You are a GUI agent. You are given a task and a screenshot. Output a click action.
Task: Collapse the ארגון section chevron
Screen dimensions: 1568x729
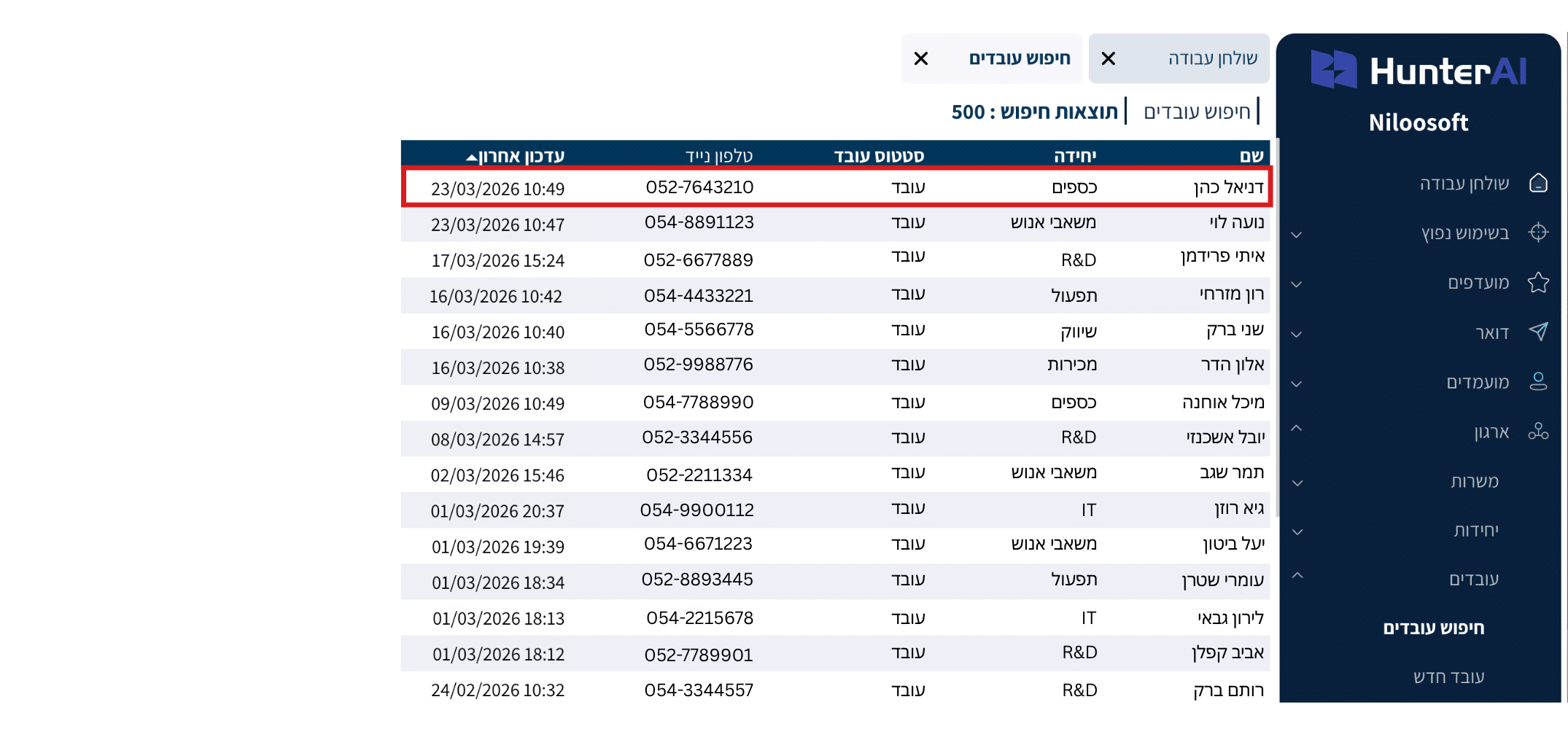(1296, 428)
